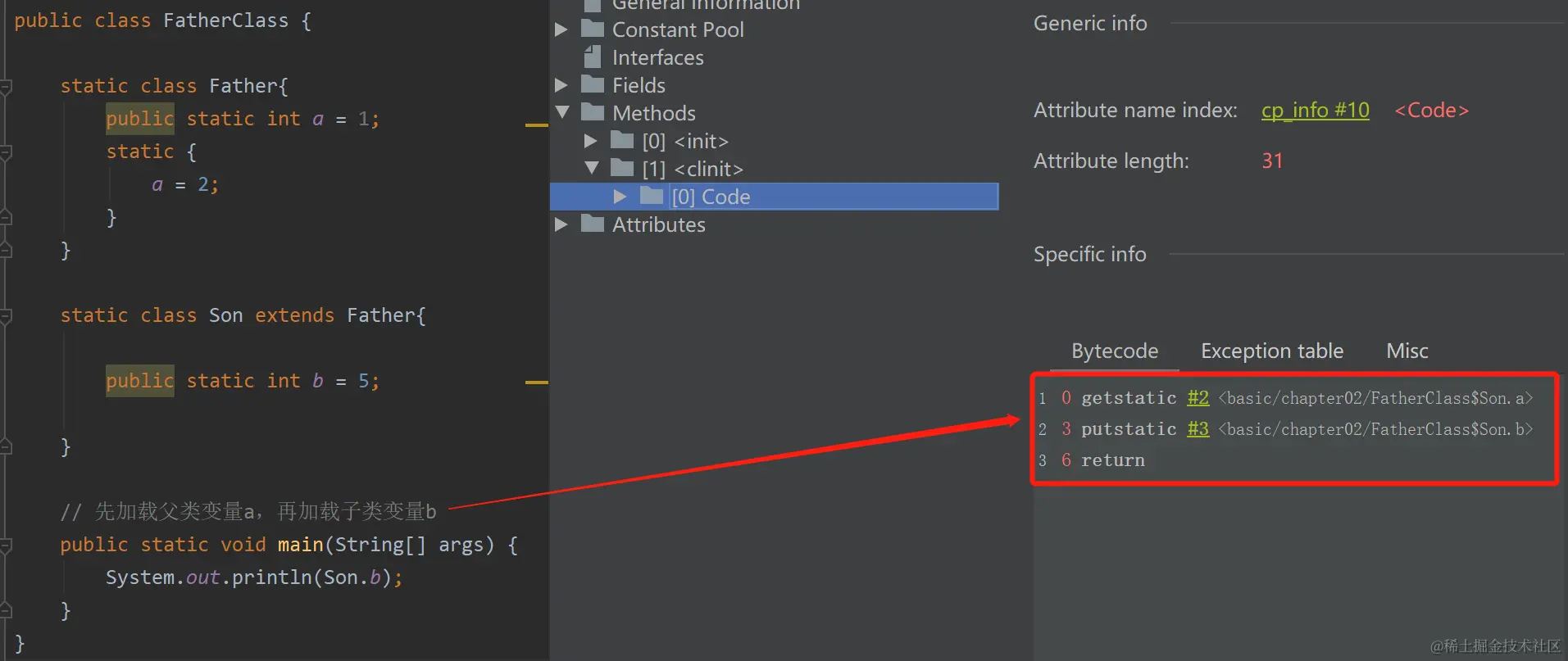This screenshot has height=661, width=1568.
Task: Expand the [0] <init> method node
Action: (591, 141)
